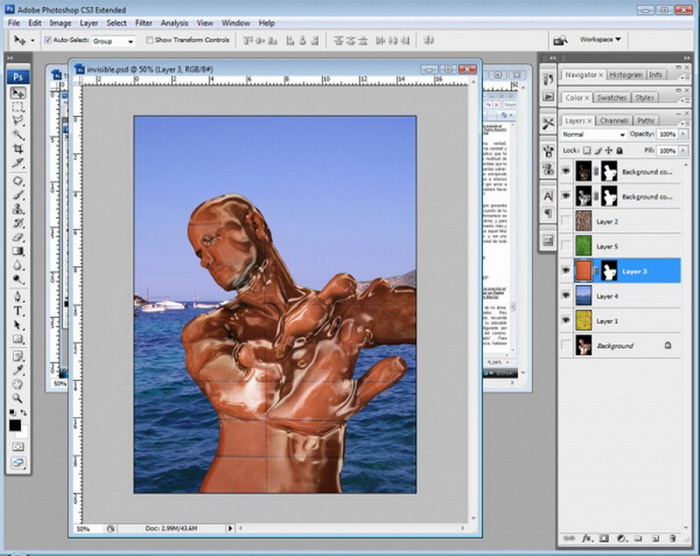Open the Image menu
Screen dimensions: 700x556
tap(60, 23)
